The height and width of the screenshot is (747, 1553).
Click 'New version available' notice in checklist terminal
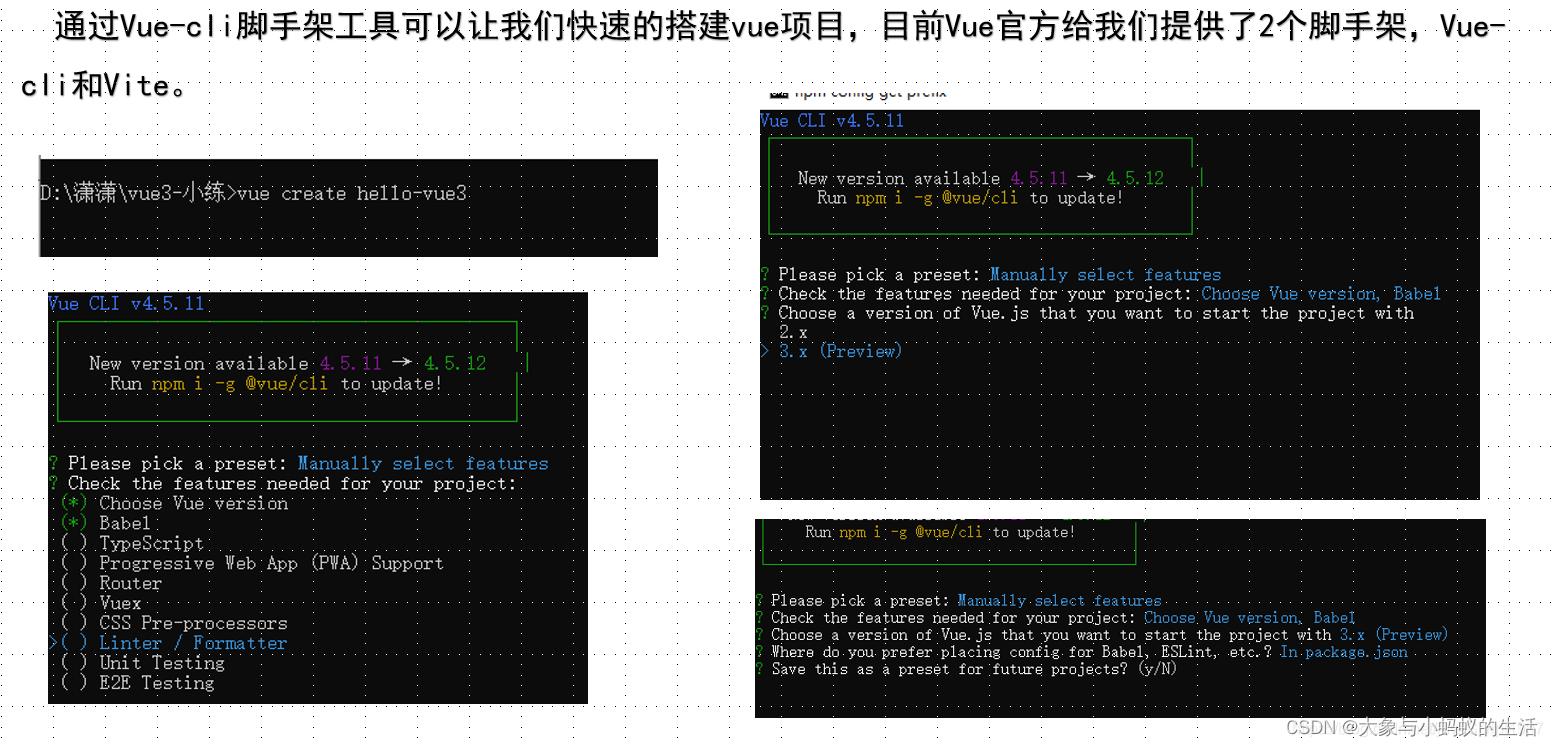click(x=199, y=364)
